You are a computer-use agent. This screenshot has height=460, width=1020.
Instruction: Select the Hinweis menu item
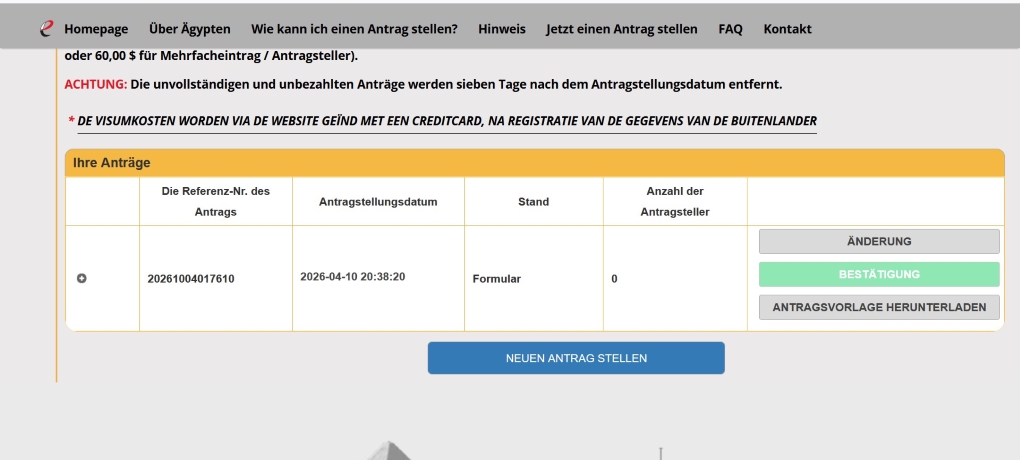501,29
